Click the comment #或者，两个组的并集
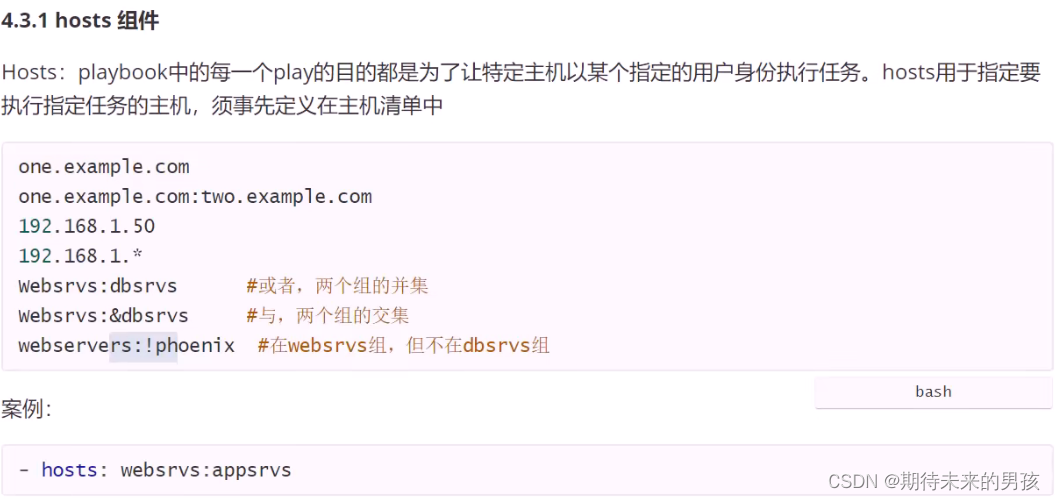This screenshot has height=500, width=1055. (337, 286)
